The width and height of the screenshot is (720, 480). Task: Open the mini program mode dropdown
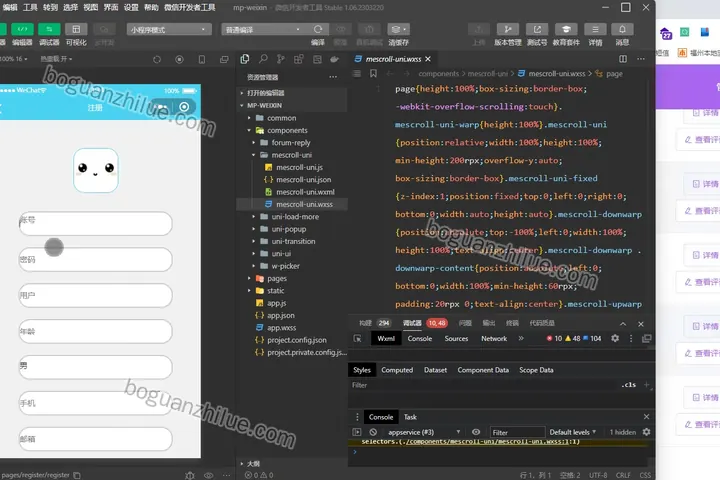(169, 29)
